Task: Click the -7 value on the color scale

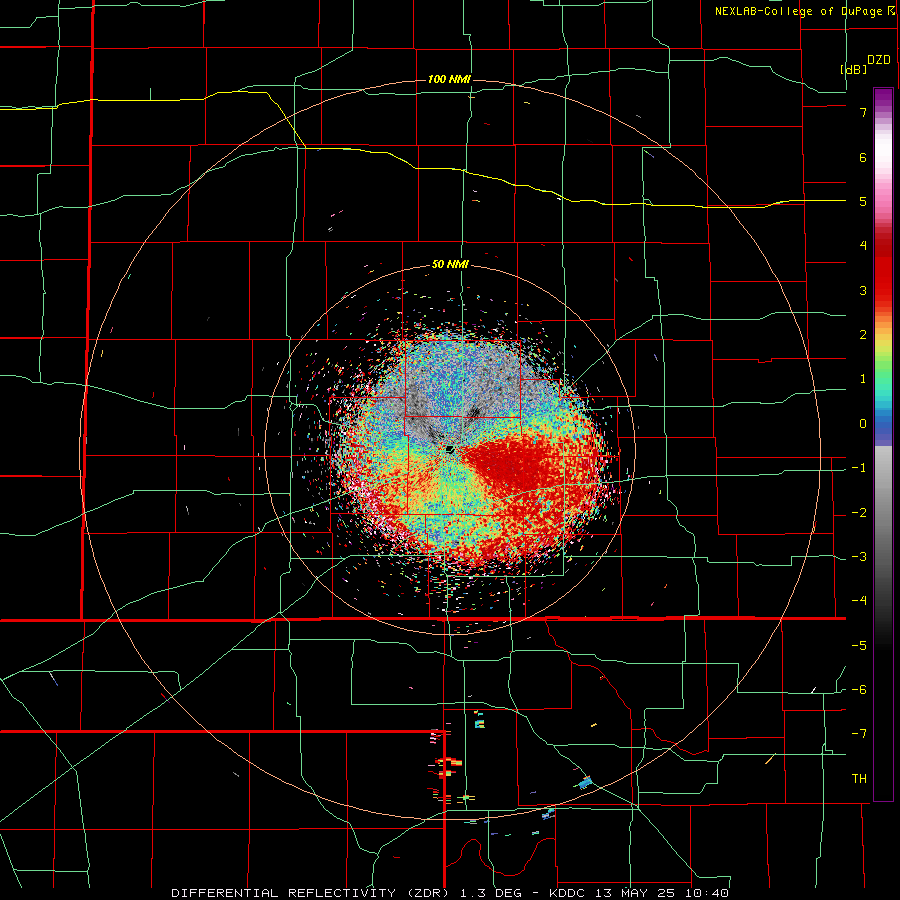Action: [859, 734]
